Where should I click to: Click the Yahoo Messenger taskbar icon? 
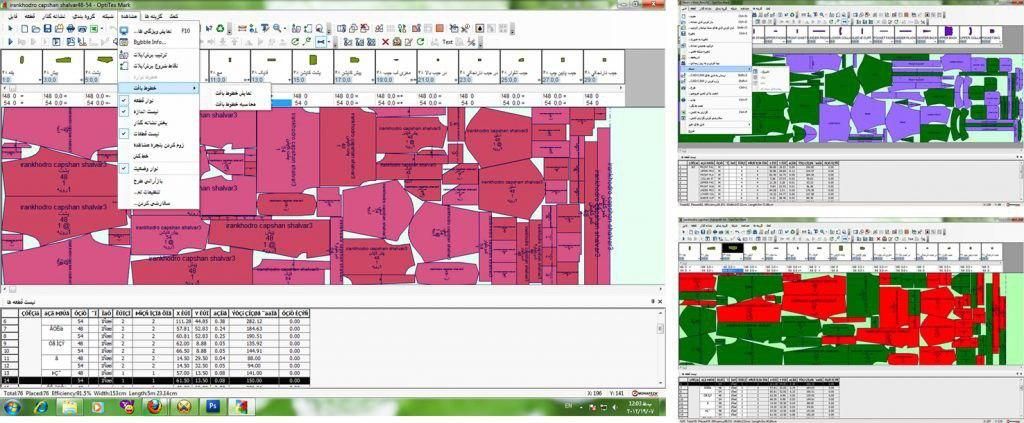[125, 407]
